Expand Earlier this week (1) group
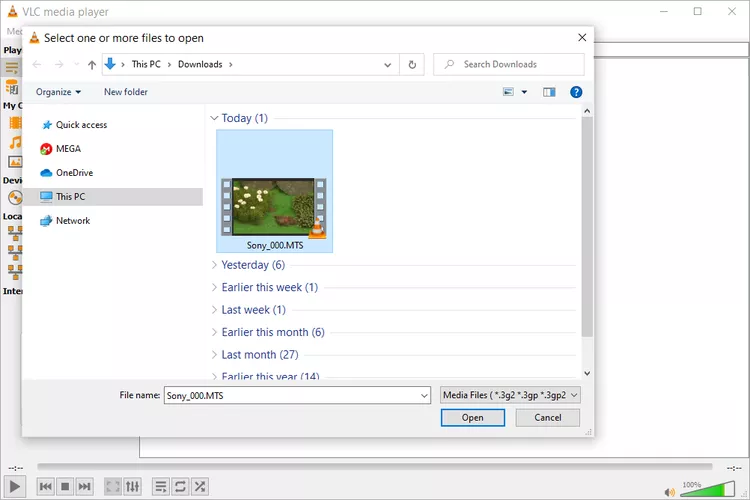The width and height of the screenshot is (750, 500). click(214, 288)
